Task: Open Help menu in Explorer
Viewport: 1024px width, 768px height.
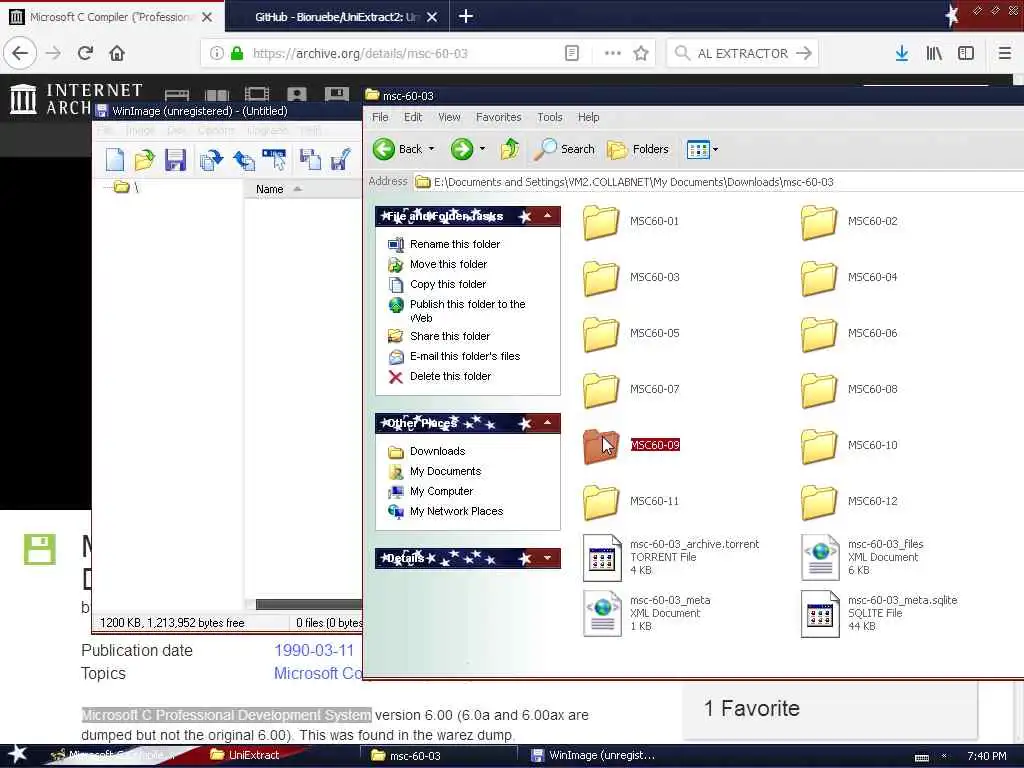Action: (x=588, y=118)
